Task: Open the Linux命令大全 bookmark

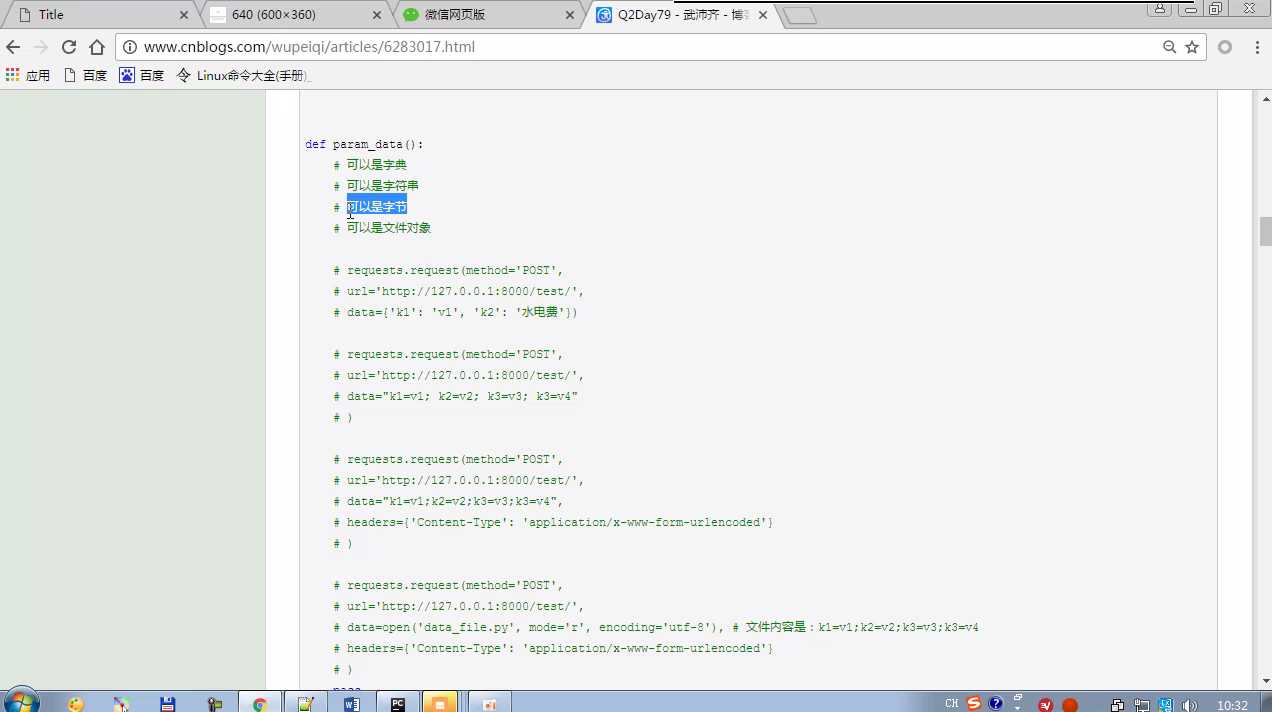Action: coord(243,75)
